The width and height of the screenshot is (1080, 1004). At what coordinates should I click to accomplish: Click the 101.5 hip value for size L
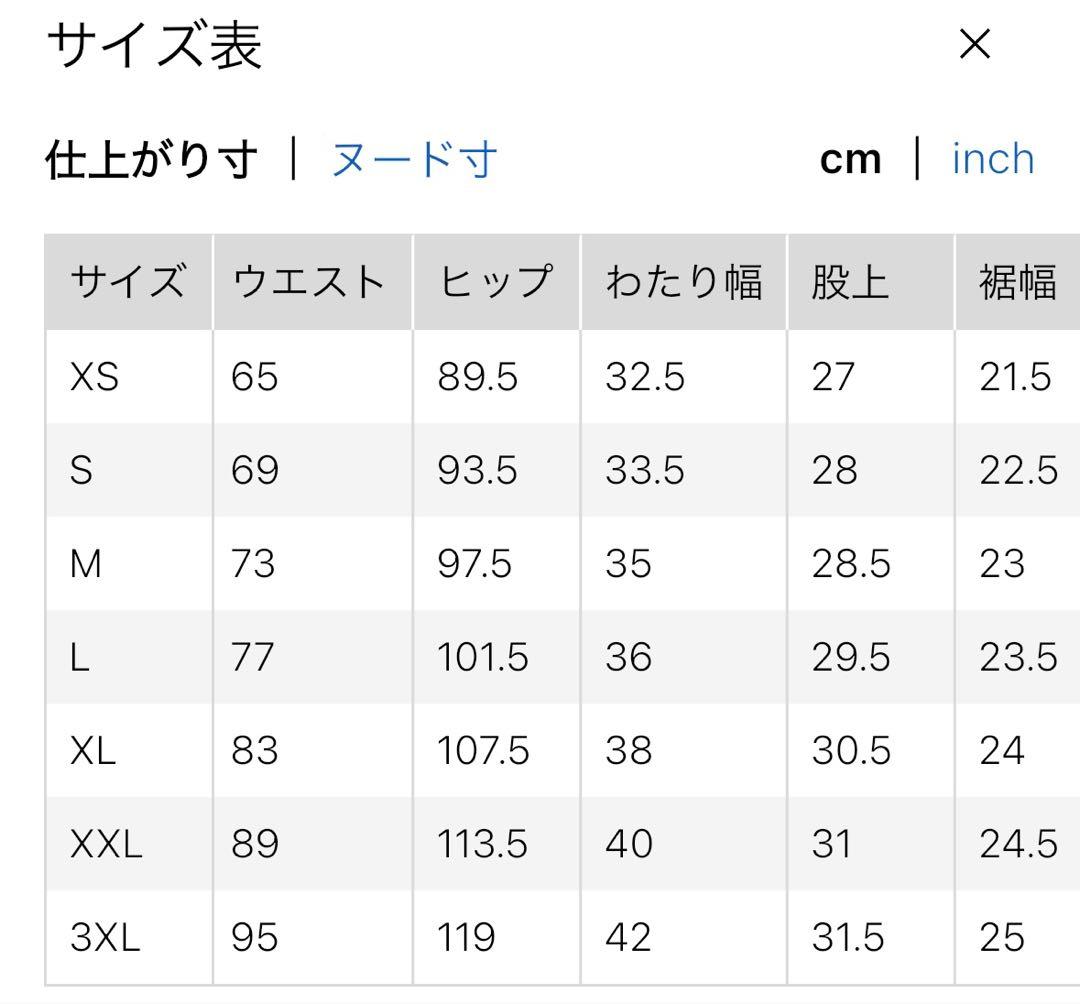point(482,657)
